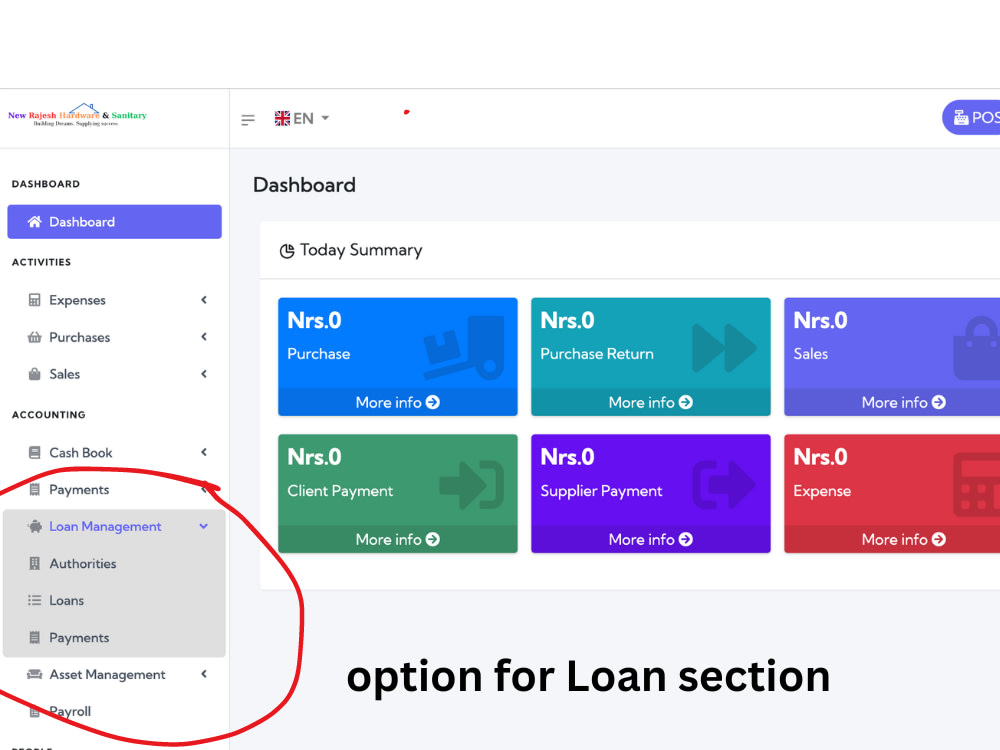Click the Asset Management couch icon

(x=34, y=674)
